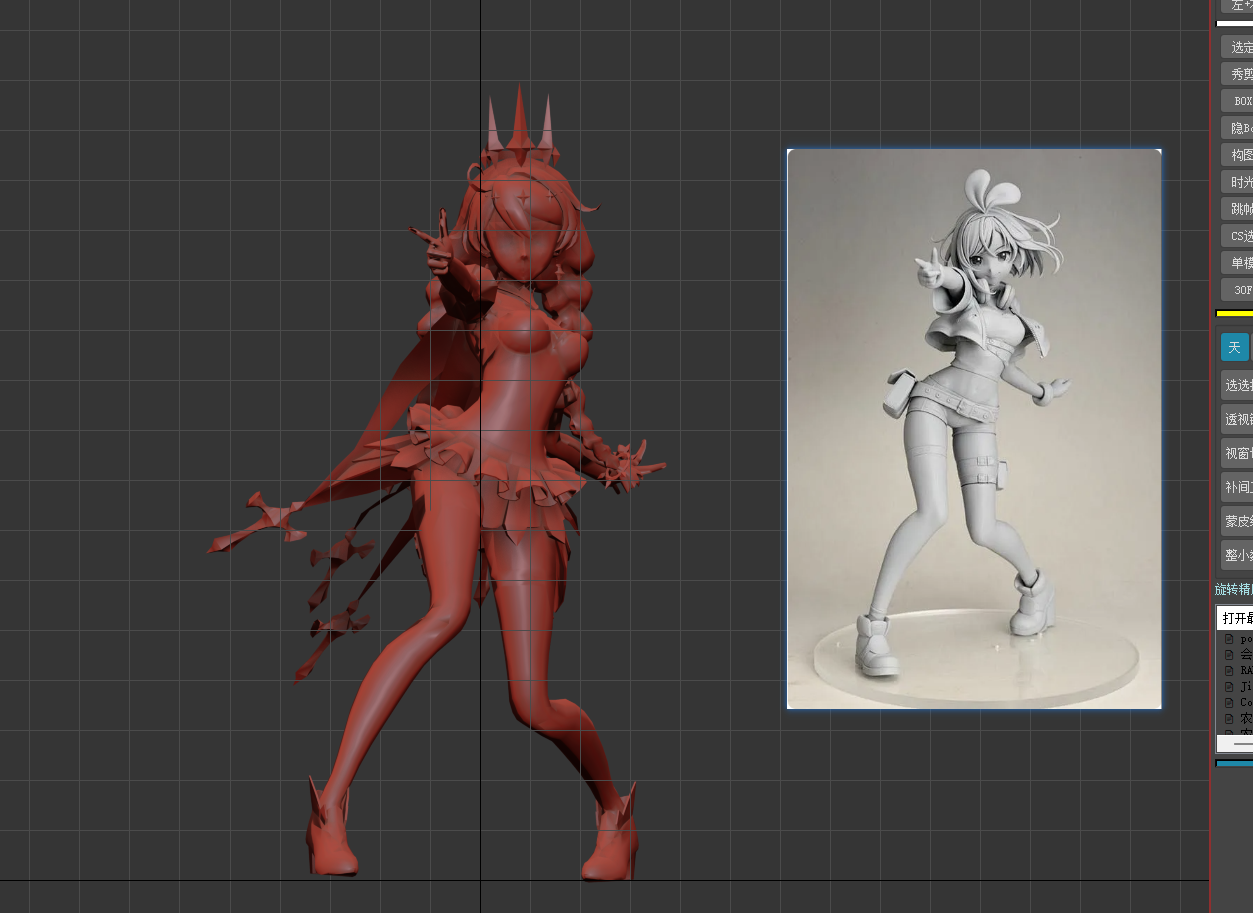Click the 蒙皮 skinning button
1253x913 pixels.
1238,521
